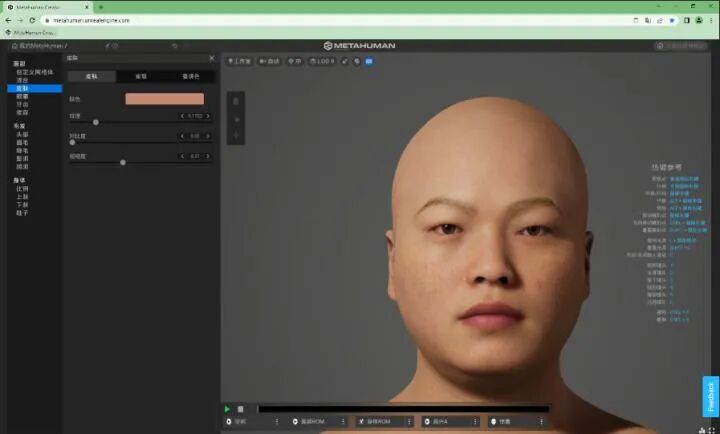The height and width of the screenshot is (434, 720).
Task: Toggle clay material view icon
Action: point(345,61)
